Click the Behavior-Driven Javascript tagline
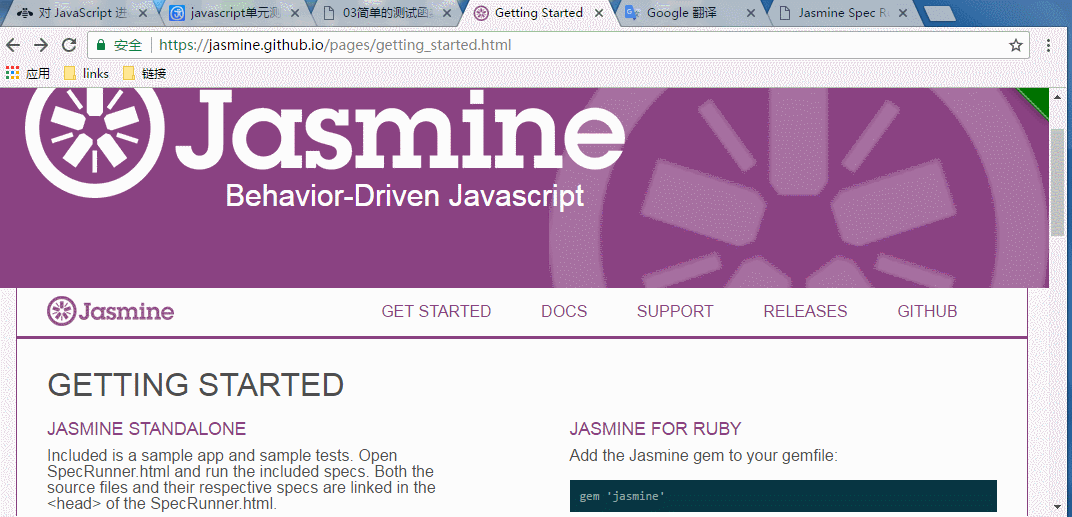The height and width of the screenshot is (517, 1072). [x=405, y=196]
